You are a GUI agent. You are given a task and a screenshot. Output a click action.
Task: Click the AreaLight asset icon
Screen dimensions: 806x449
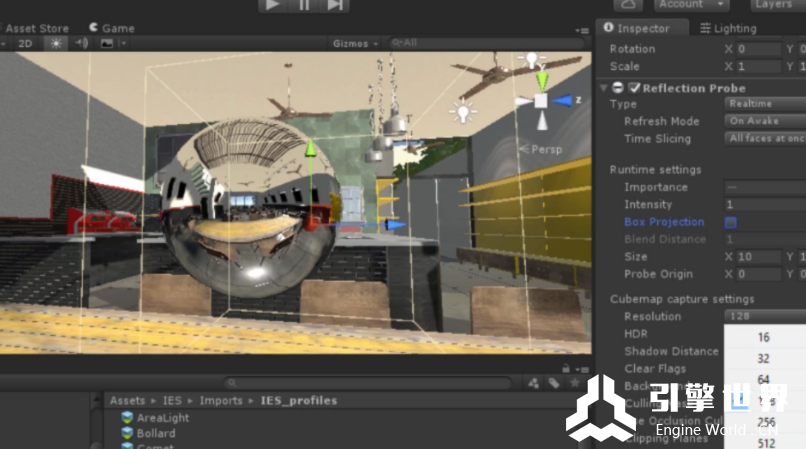[127, 418]
